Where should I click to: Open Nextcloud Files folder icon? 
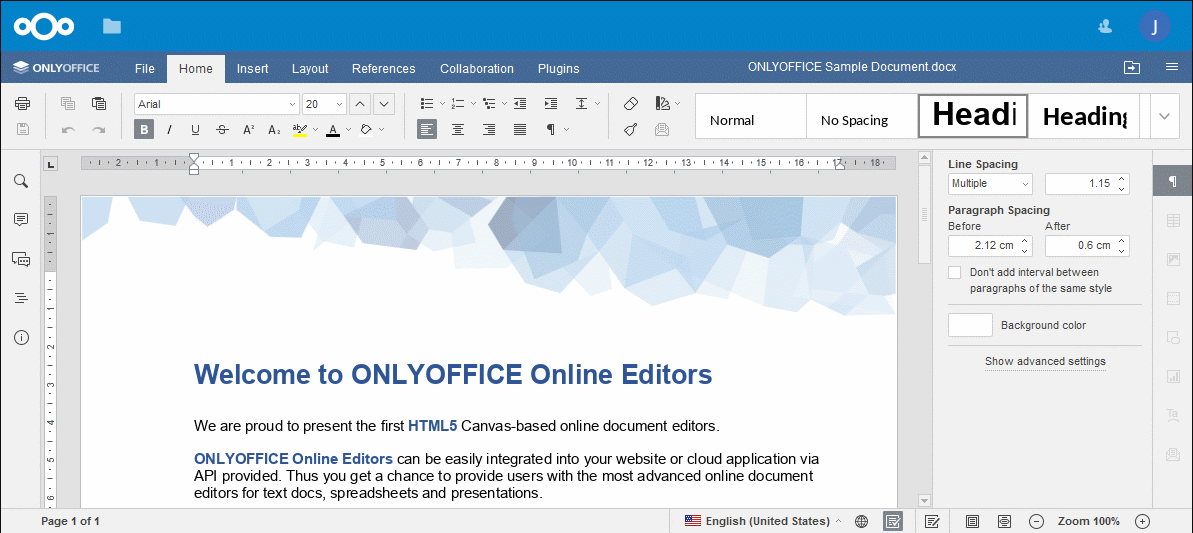point(112,26)
